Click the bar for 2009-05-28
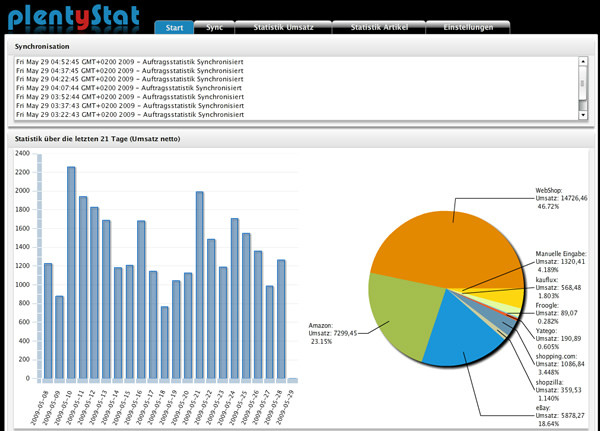Image resolution: width=600 pixels, height=431 pixels. pos(281,320)
